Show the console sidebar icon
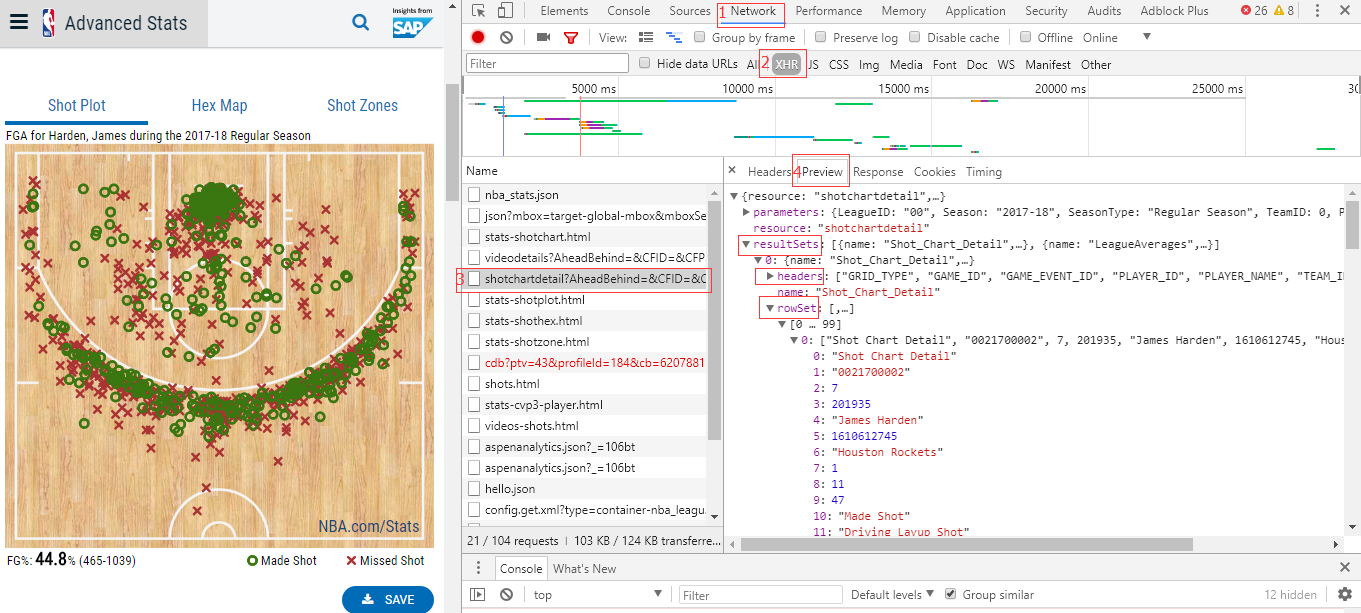The width and height of the screenshot is (1361, 613). 478,594
